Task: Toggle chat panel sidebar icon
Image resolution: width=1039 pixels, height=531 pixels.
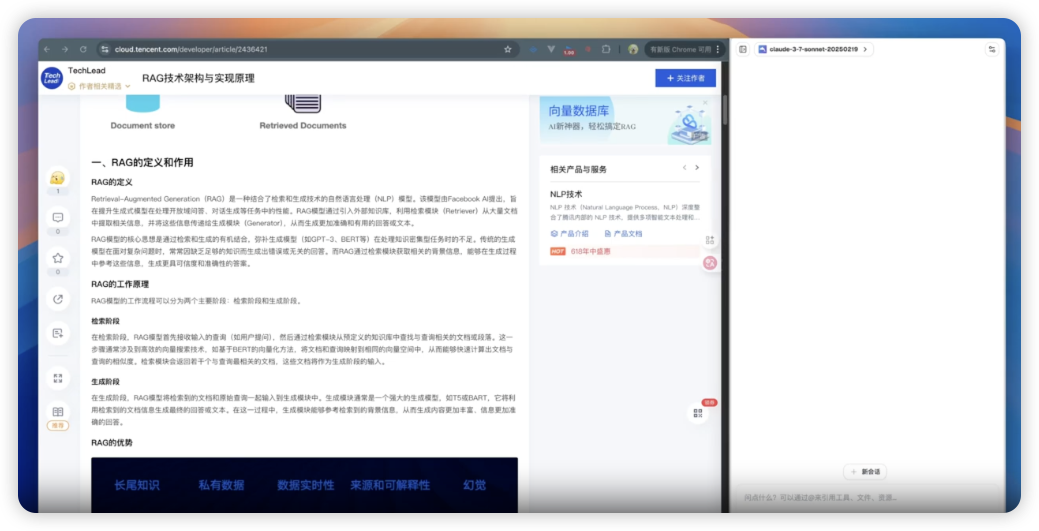Action: pyautogui.click(x=743, y=49)
